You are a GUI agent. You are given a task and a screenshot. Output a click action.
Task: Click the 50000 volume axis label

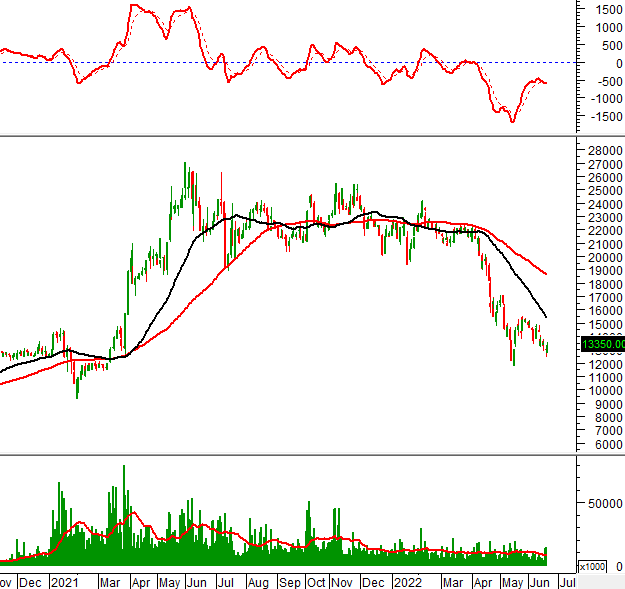[x=602, y=504]
